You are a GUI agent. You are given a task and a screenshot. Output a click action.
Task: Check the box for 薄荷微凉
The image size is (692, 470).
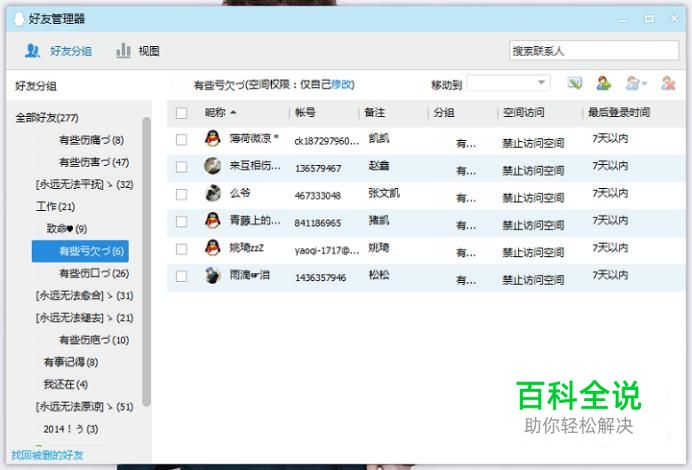(181, 140)
